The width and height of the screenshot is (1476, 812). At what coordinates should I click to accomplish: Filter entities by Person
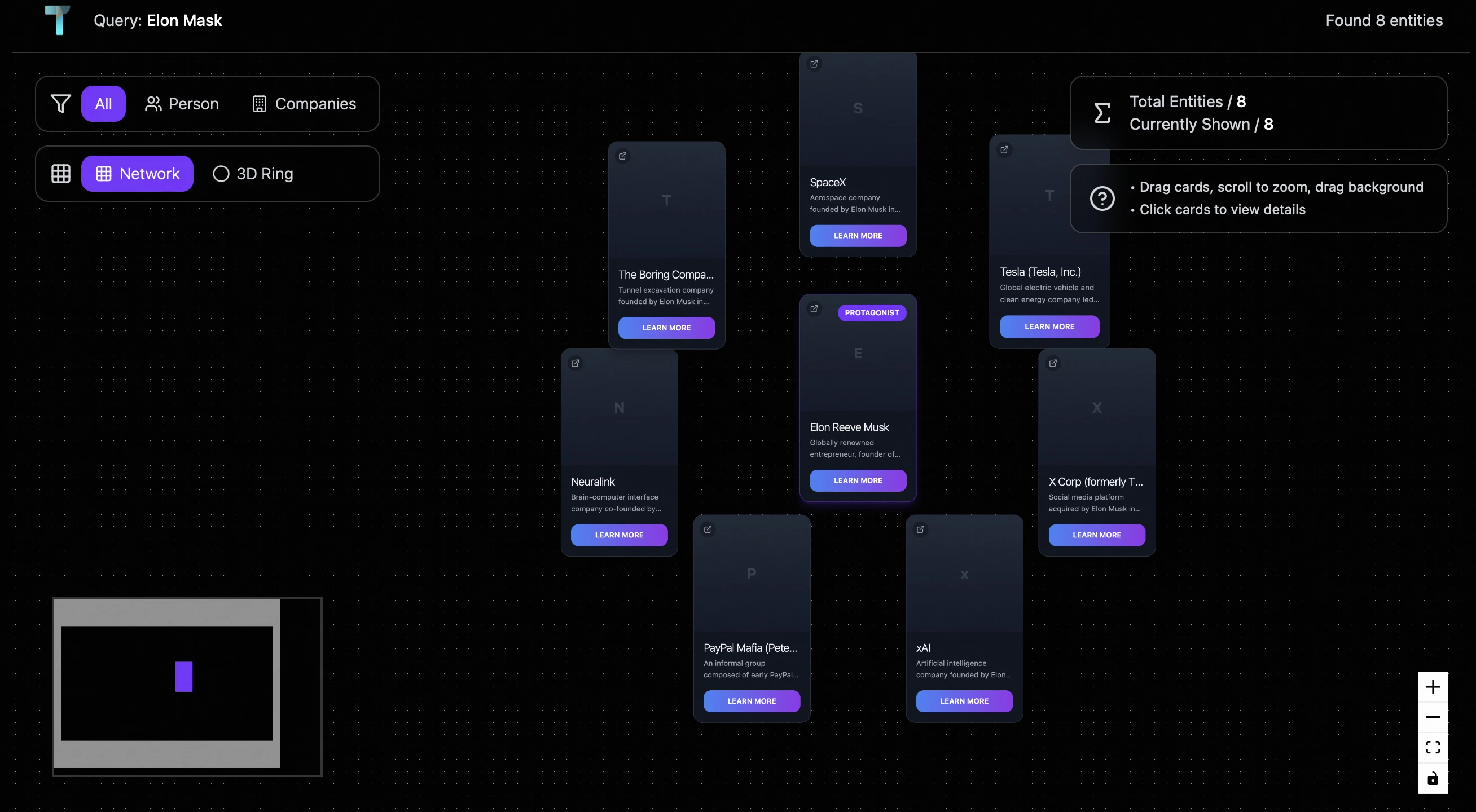pos(182,104)
